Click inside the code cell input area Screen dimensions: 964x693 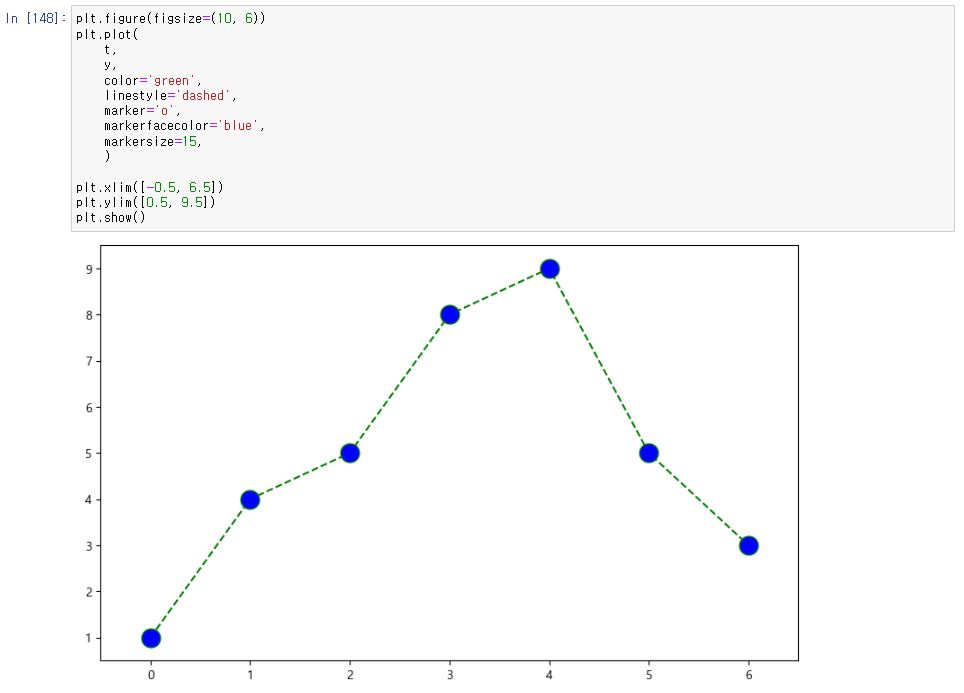pyautogui.click(x=513, y=119)
